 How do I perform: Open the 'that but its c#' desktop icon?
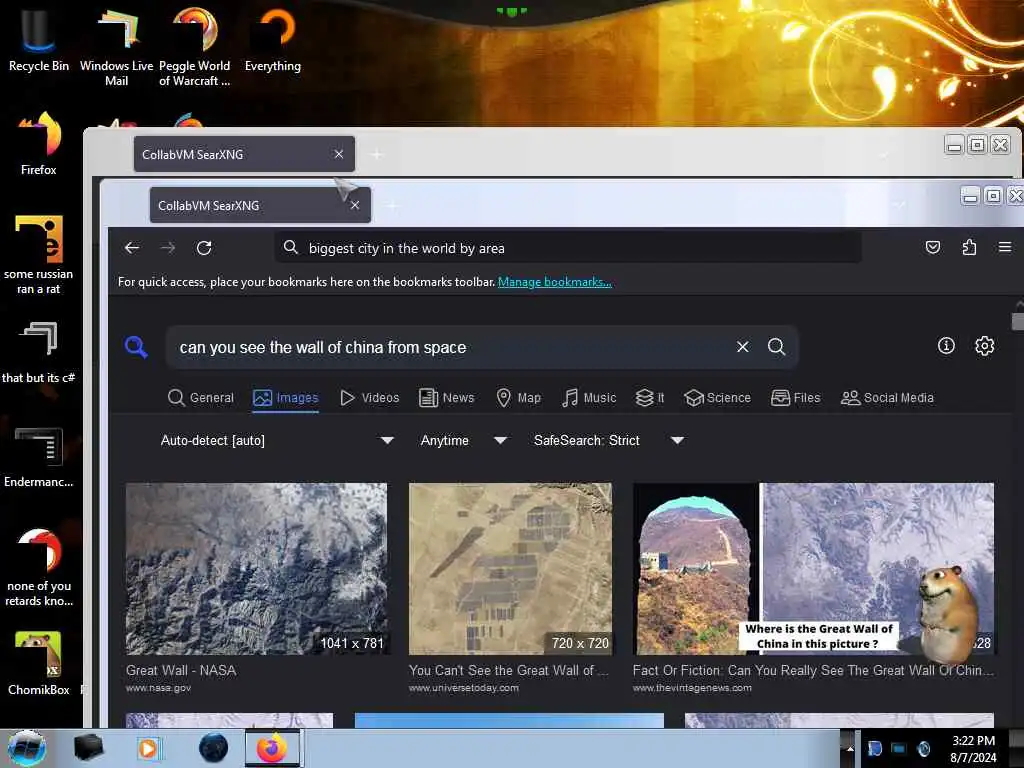[x=39, y=352]
